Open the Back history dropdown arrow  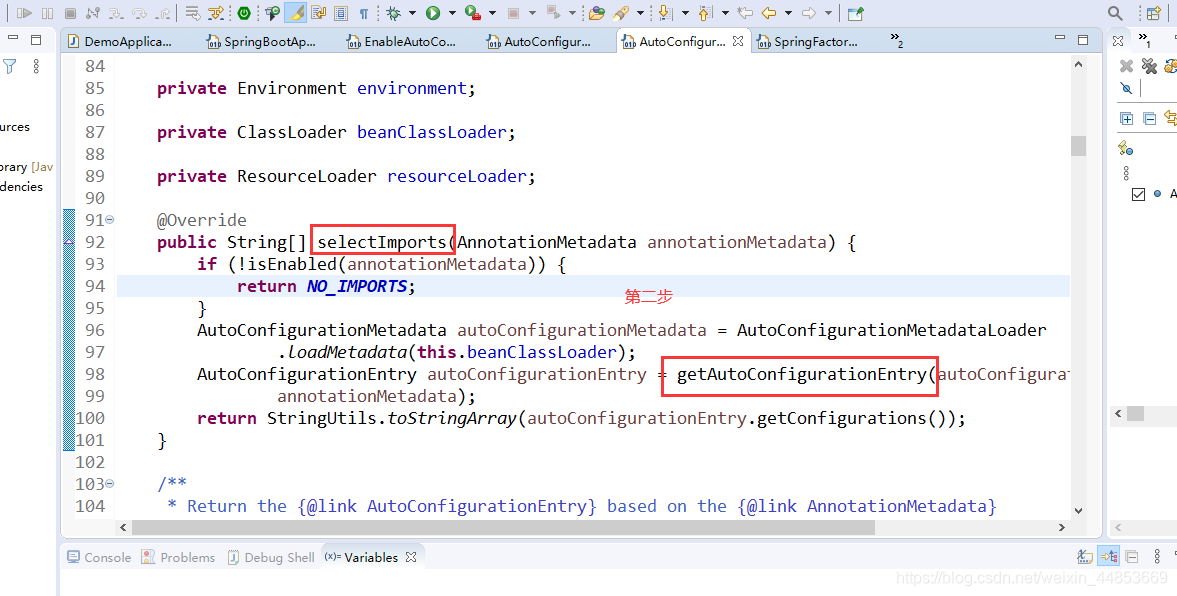coord(788,14)
